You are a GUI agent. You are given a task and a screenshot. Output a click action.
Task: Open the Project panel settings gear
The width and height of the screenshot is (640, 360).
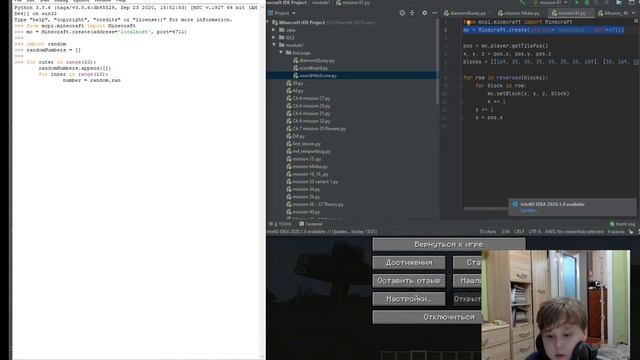coord(424,13)
